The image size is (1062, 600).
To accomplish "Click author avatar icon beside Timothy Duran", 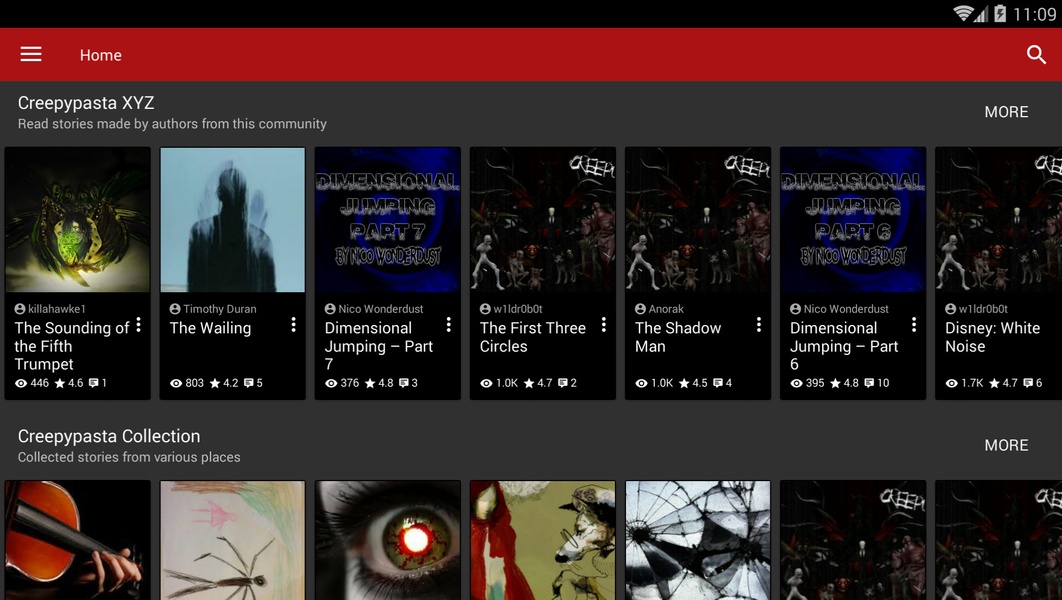I will click(175, 309).
